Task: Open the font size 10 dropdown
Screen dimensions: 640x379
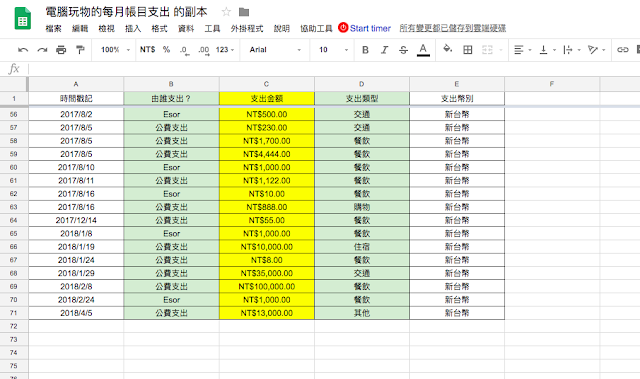Action: tap(333, 50)
